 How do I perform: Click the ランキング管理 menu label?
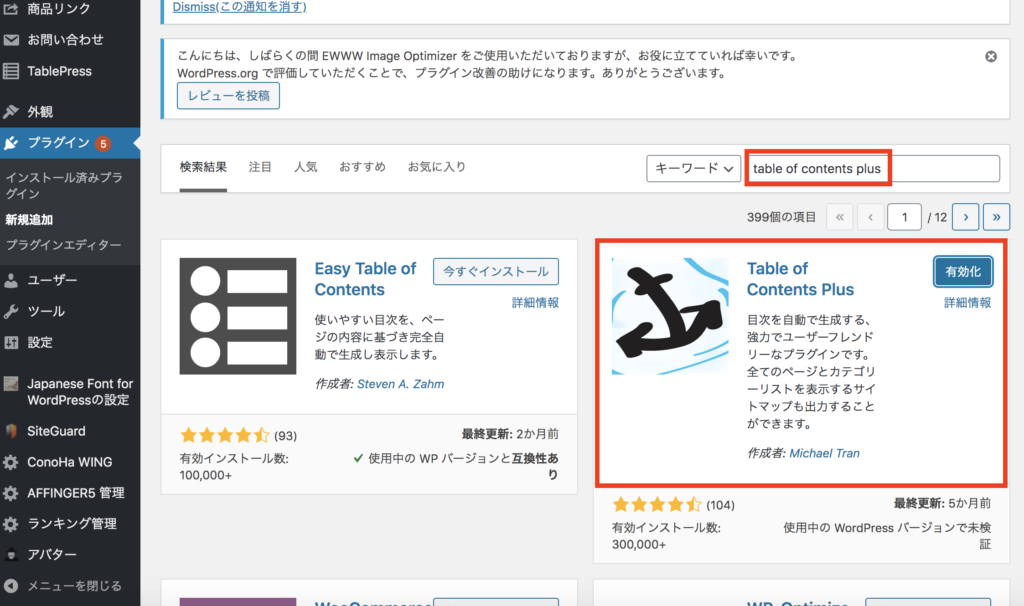72,524
